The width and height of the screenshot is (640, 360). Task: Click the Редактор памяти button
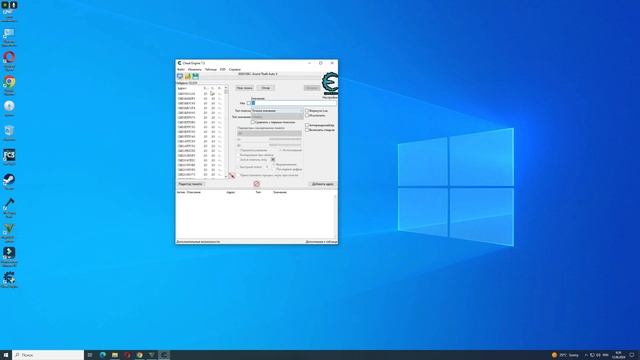point(191,184)
